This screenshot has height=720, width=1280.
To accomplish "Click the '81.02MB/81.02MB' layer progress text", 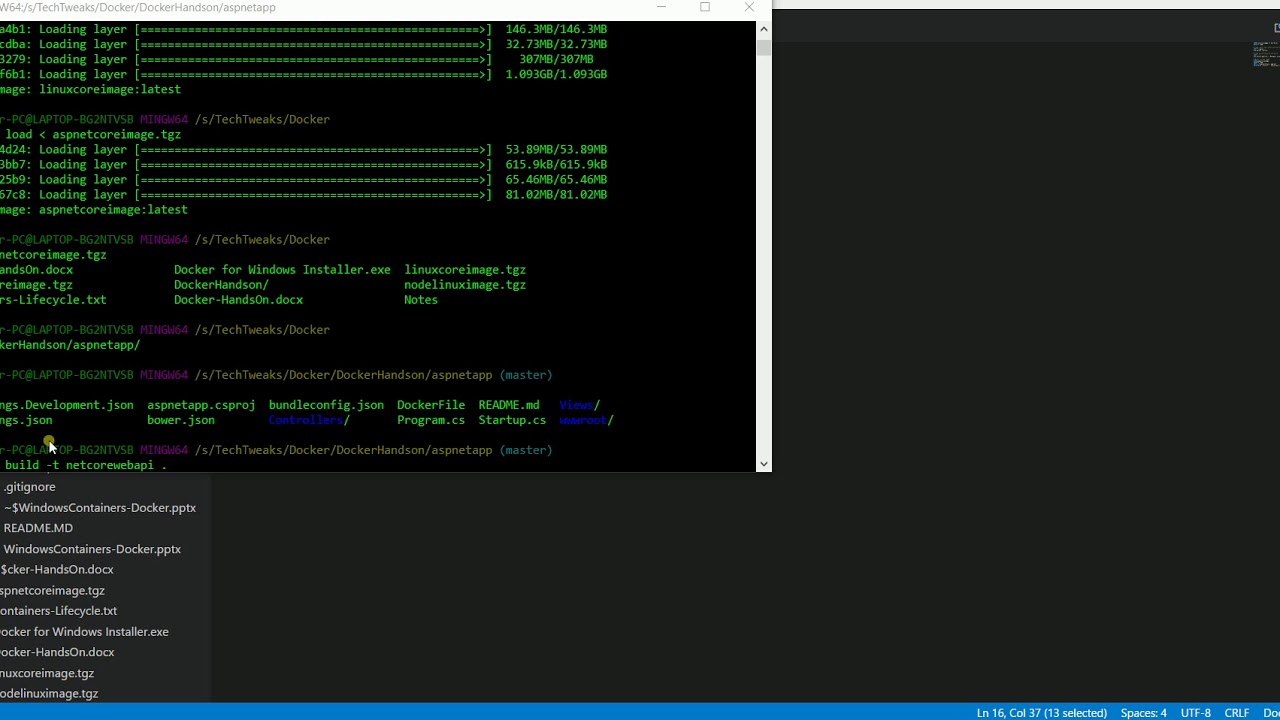I will [x=556, y=195].
